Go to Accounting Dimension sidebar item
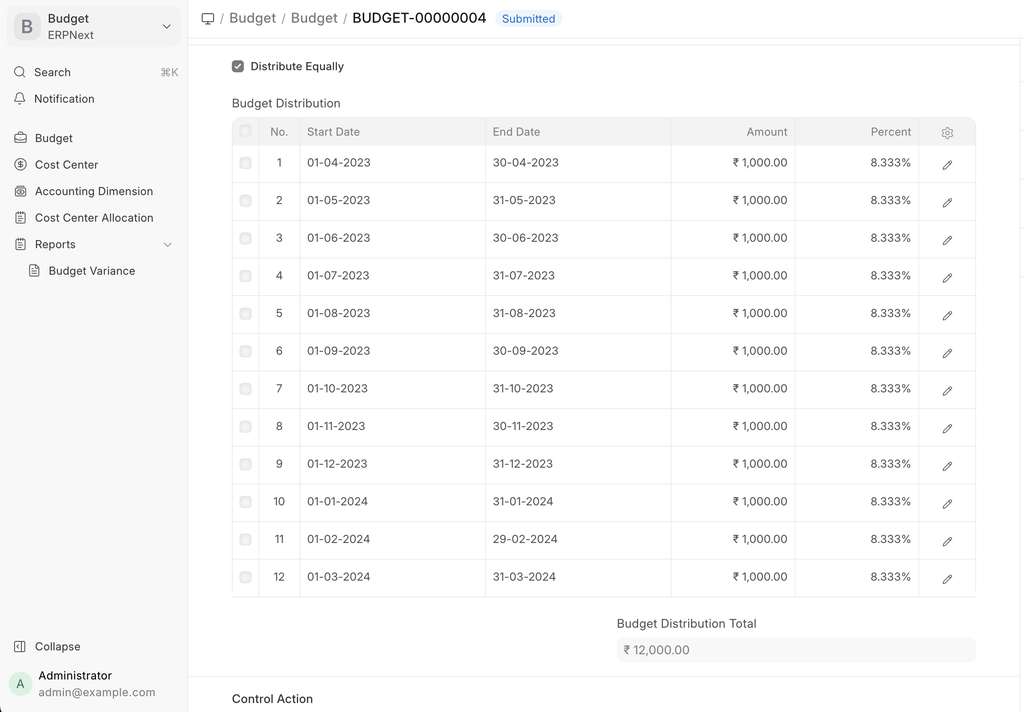 [93, 191]
